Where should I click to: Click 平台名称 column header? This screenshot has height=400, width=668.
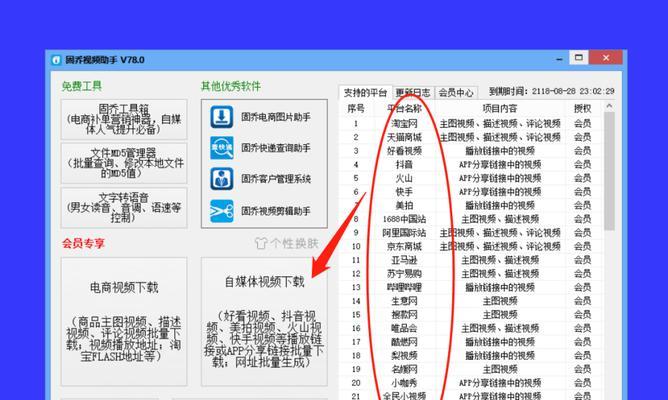coord(404,109)
